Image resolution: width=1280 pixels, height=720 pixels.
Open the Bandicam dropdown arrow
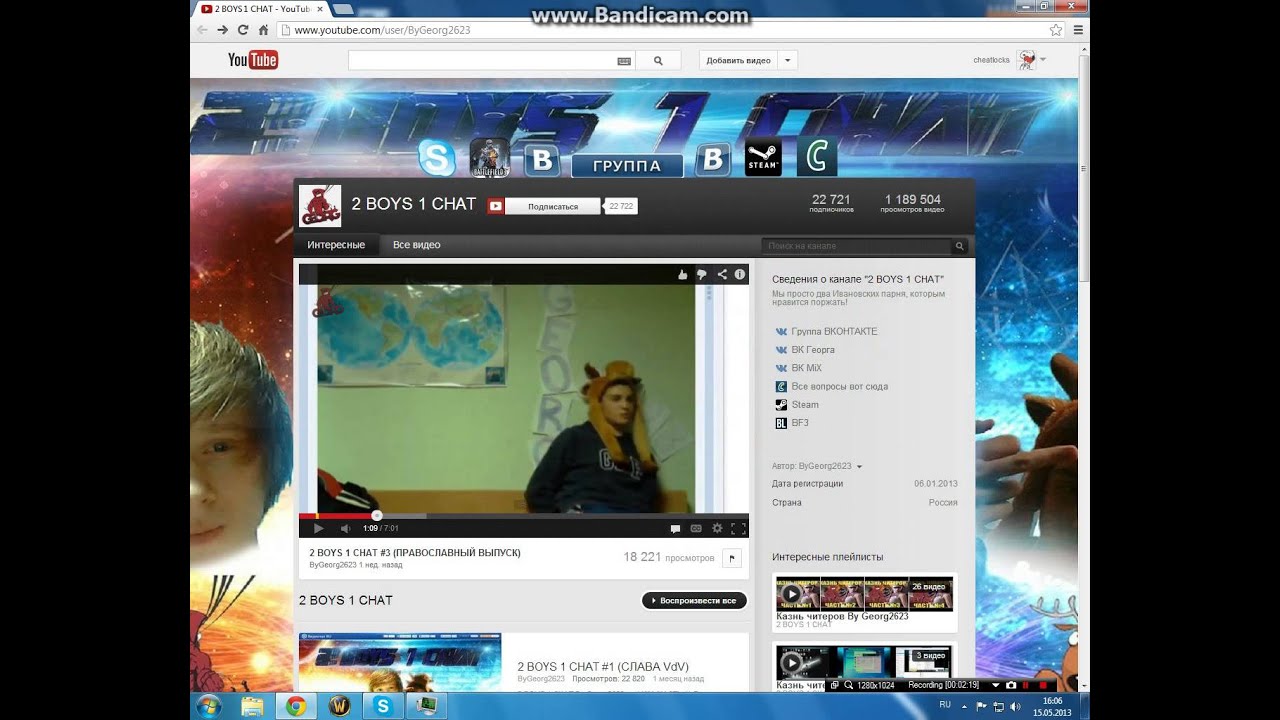click(996, 685)
